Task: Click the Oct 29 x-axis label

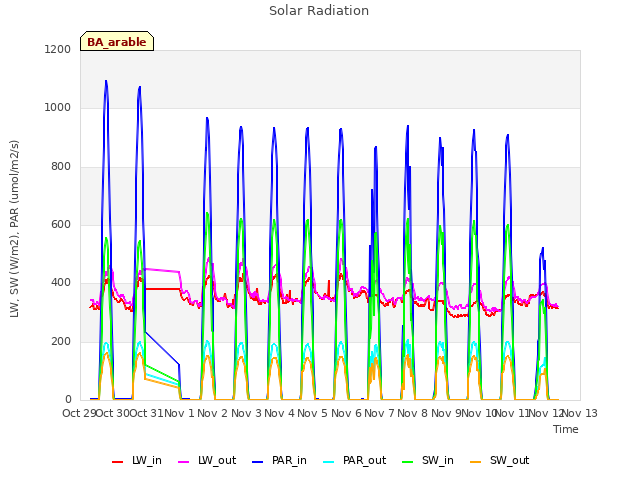Action: (79, 413)
